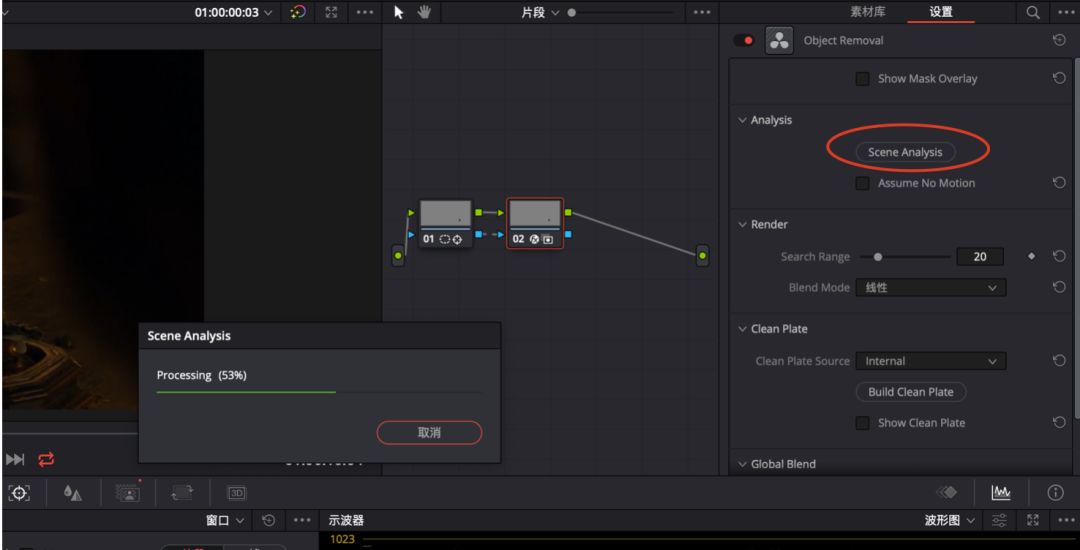Open node editor three-dot options menu
Screen dimensions: 1080x550
[701, 12]
